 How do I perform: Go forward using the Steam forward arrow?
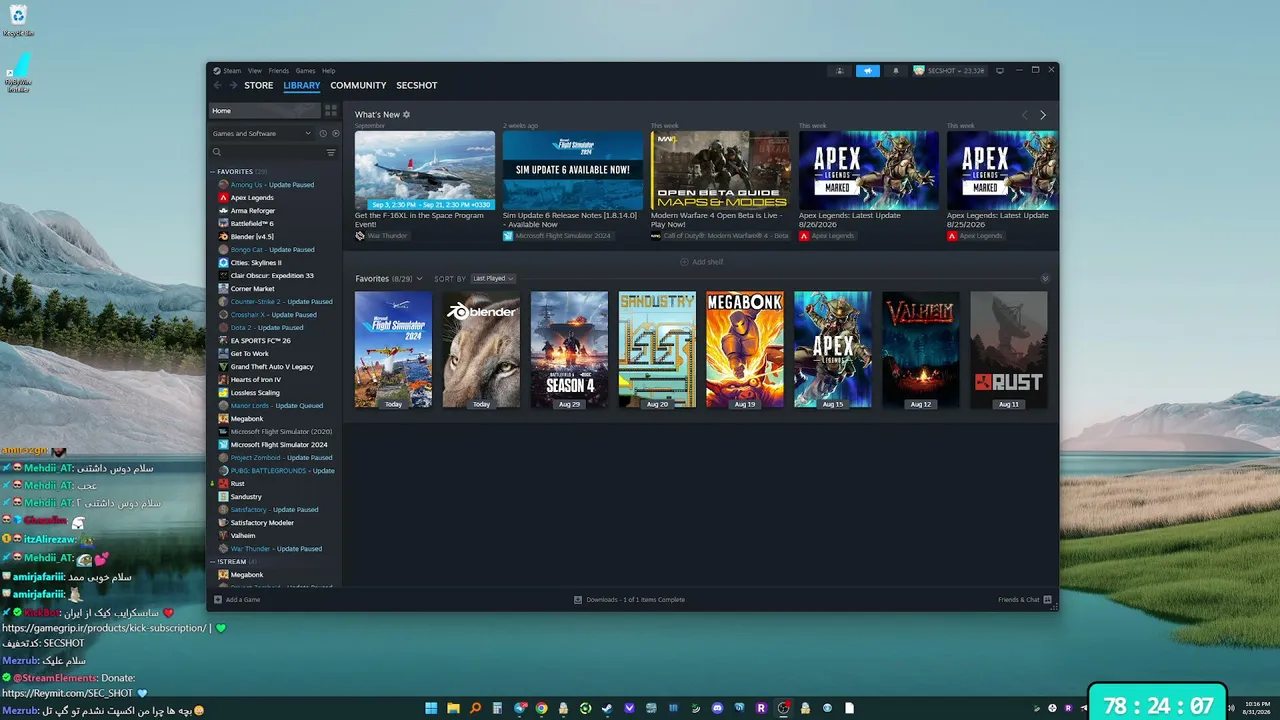tap(232, 86)
